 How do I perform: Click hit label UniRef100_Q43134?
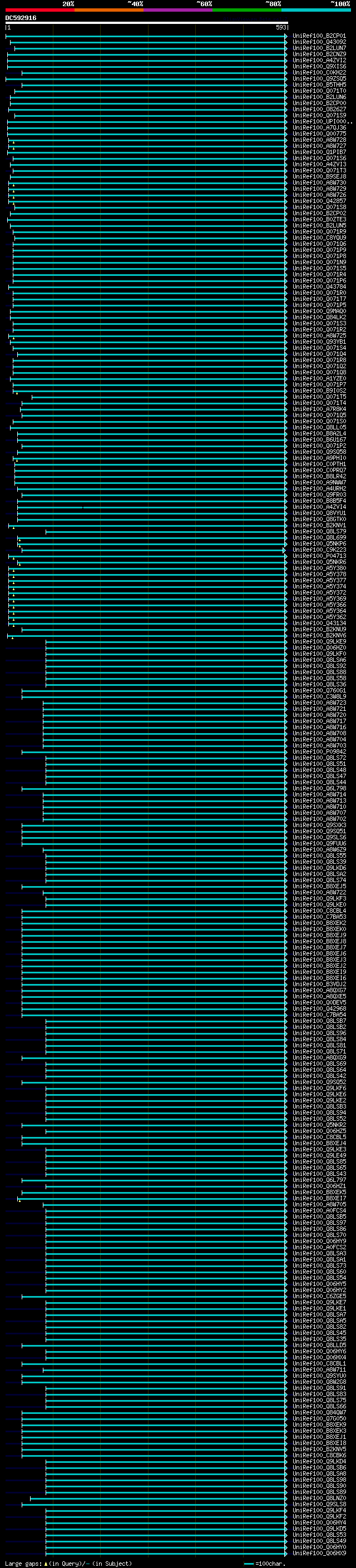[319, 624]
